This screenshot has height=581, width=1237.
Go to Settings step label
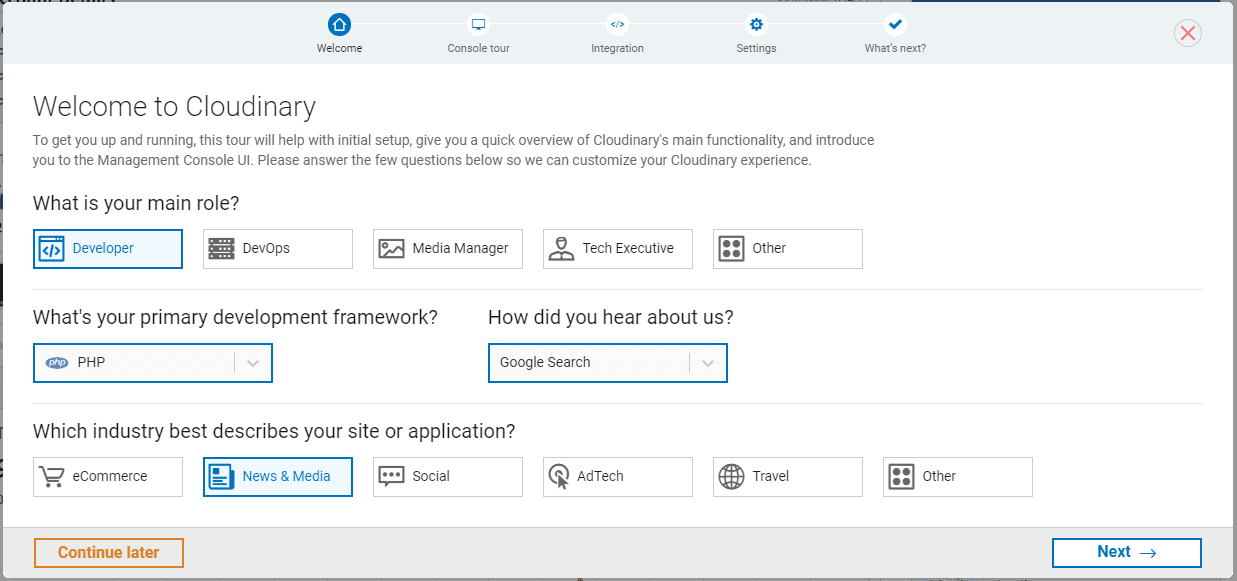[x=756, y=48]
